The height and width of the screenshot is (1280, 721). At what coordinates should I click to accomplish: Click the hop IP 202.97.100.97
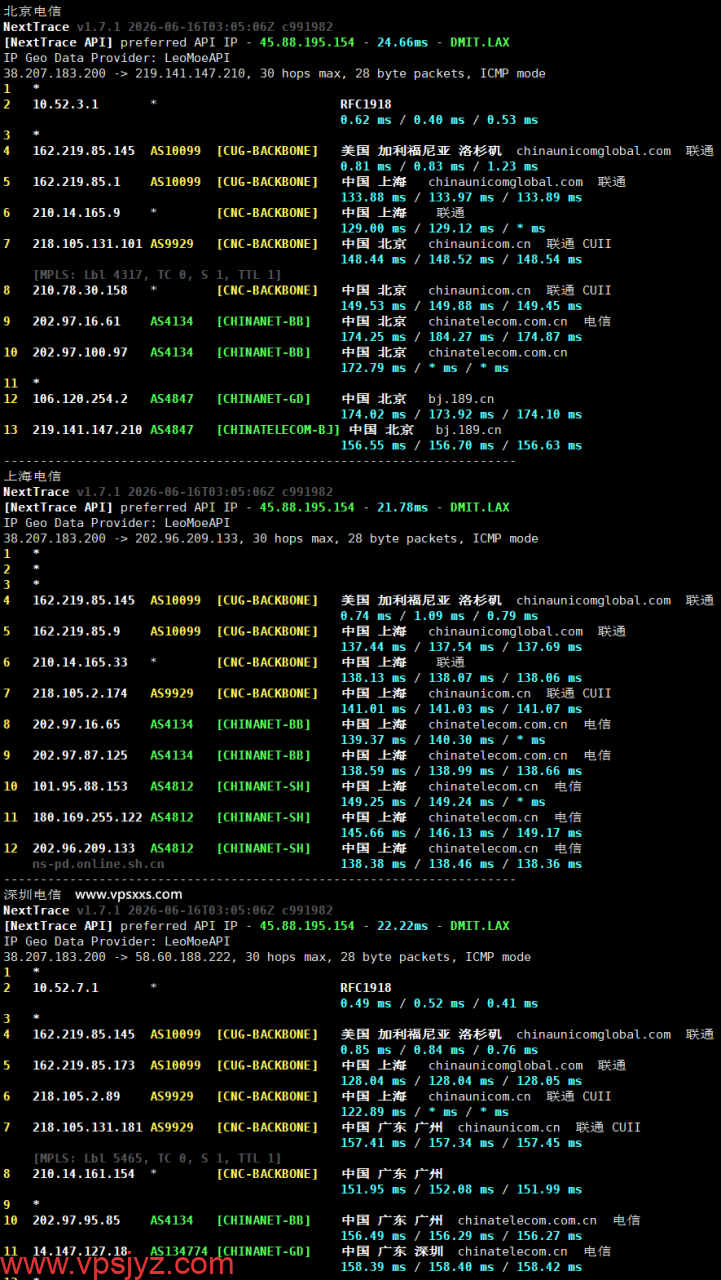81,352
